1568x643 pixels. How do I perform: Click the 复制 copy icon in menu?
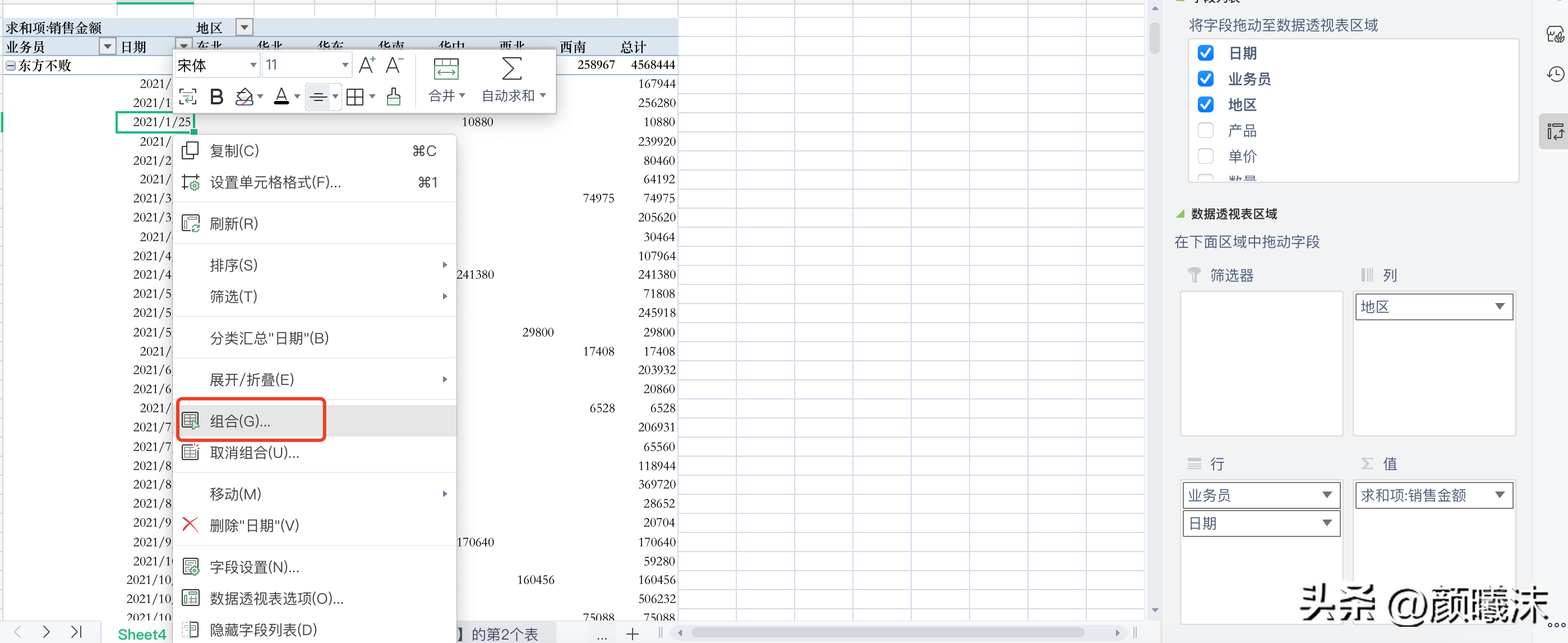190,150
